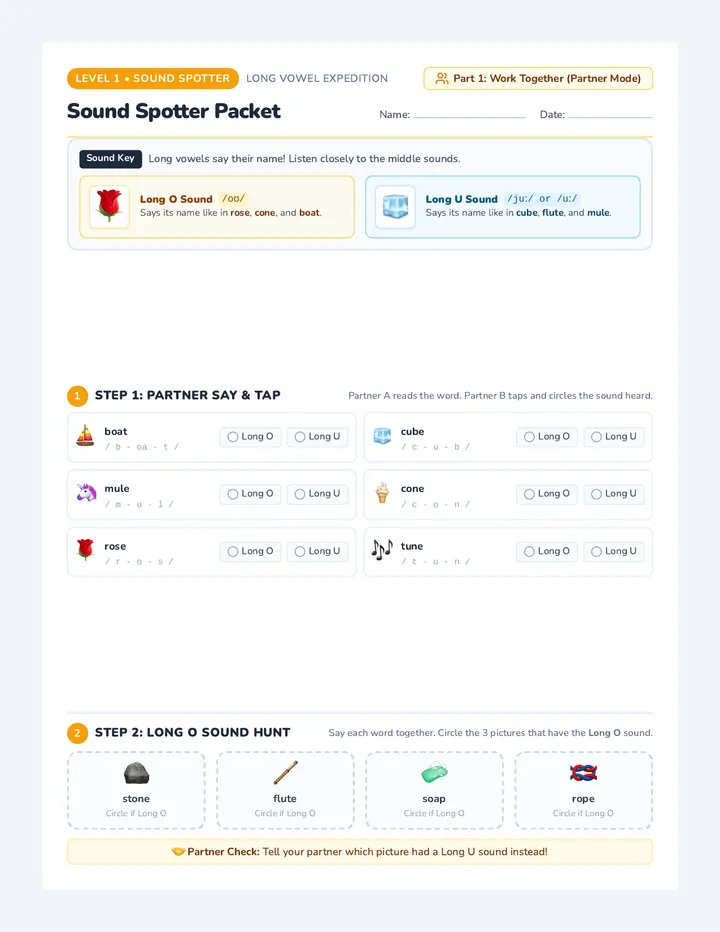Select Long O for rose
The image size is (720, 932).
(250, 552)
